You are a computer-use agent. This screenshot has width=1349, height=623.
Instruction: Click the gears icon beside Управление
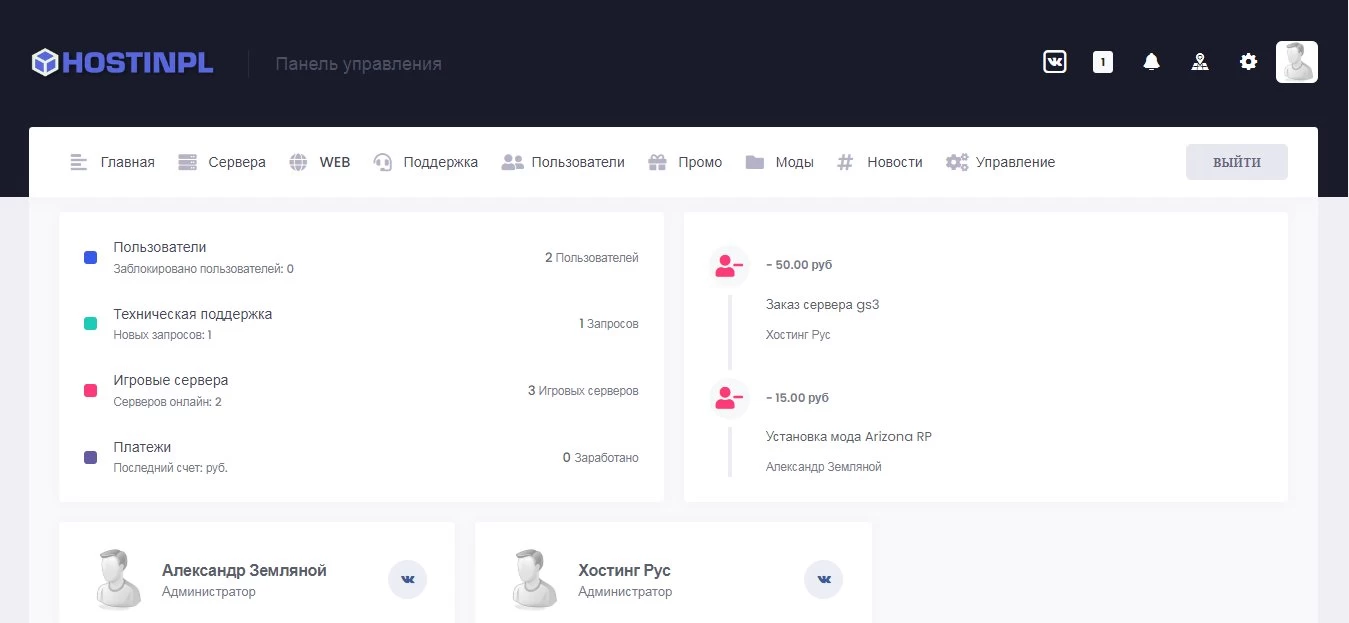[x=957, y=162]
